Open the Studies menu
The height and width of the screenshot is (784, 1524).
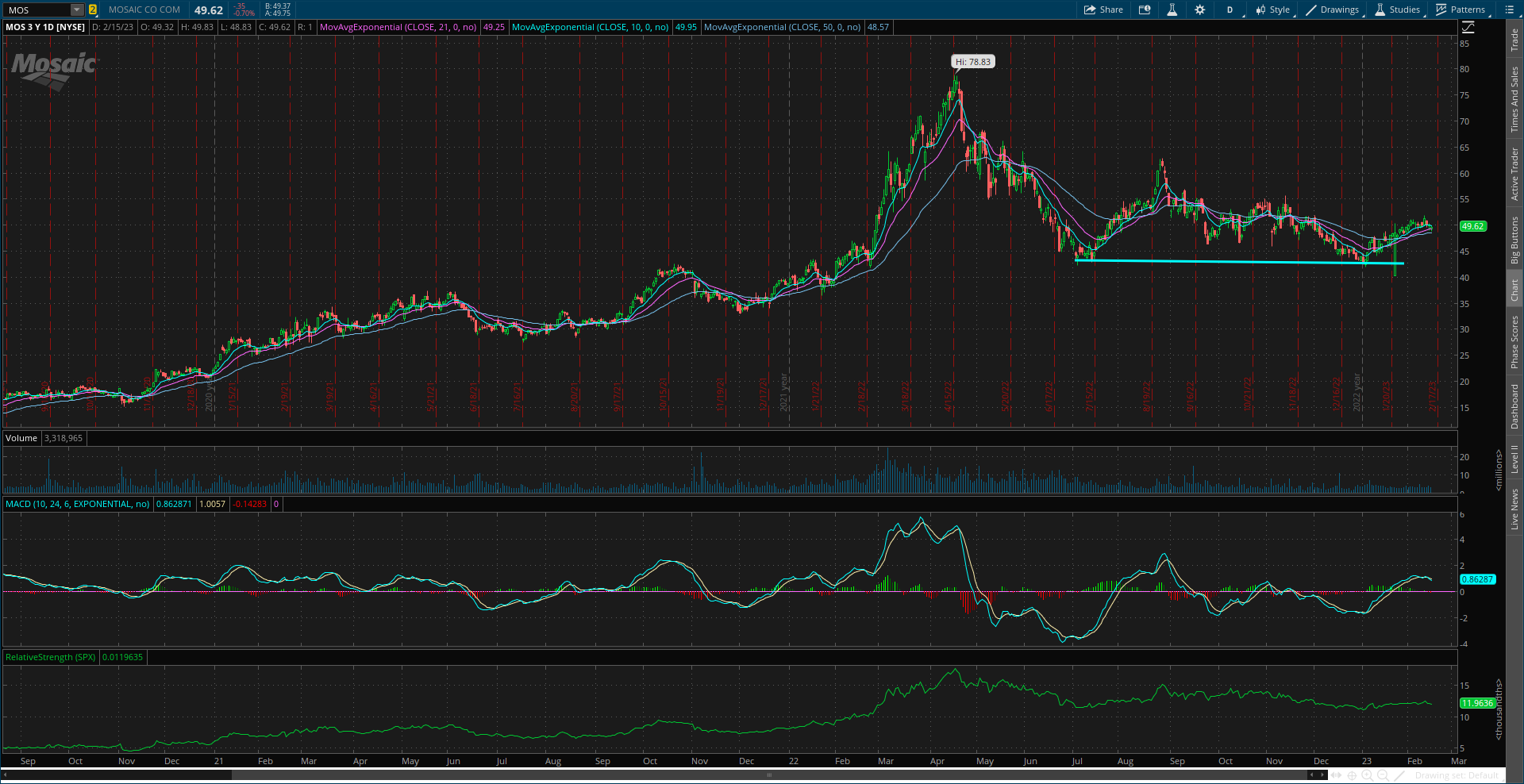tap(1397, 10)
